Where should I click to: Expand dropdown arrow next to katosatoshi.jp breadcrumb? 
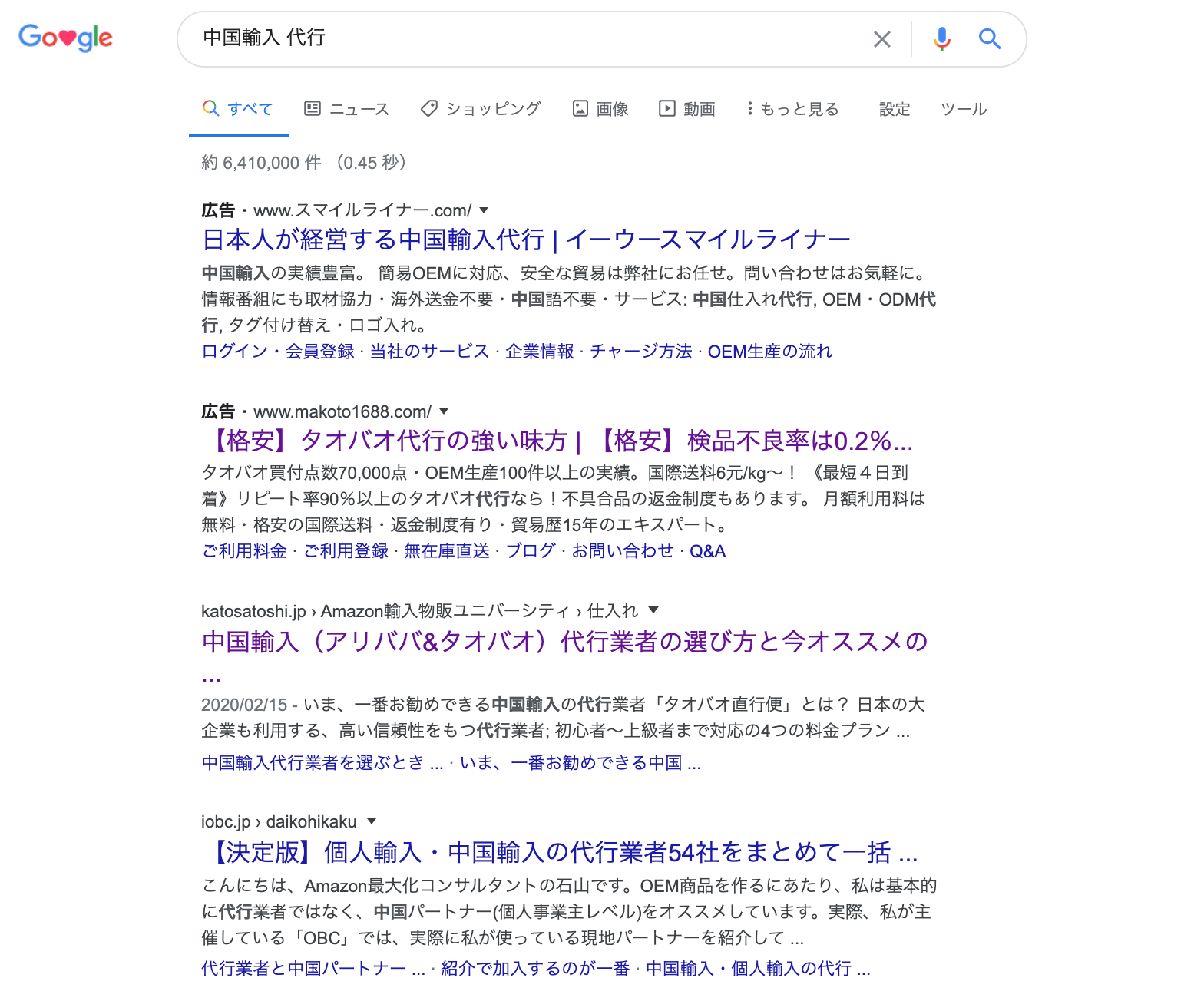[653, 610]
